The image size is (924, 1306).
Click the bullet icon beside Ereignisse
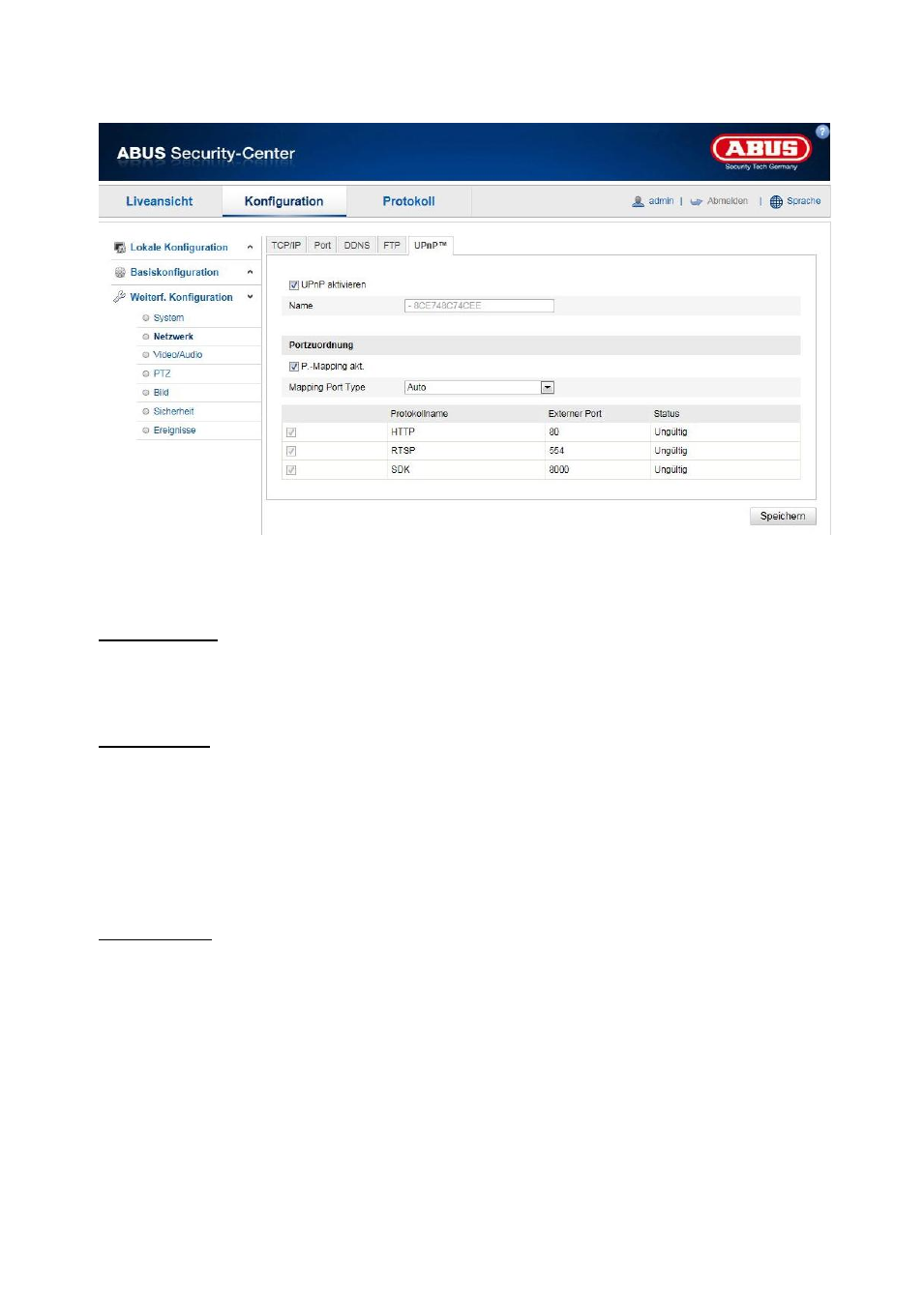pyautogui.click(x=146, y=430)
